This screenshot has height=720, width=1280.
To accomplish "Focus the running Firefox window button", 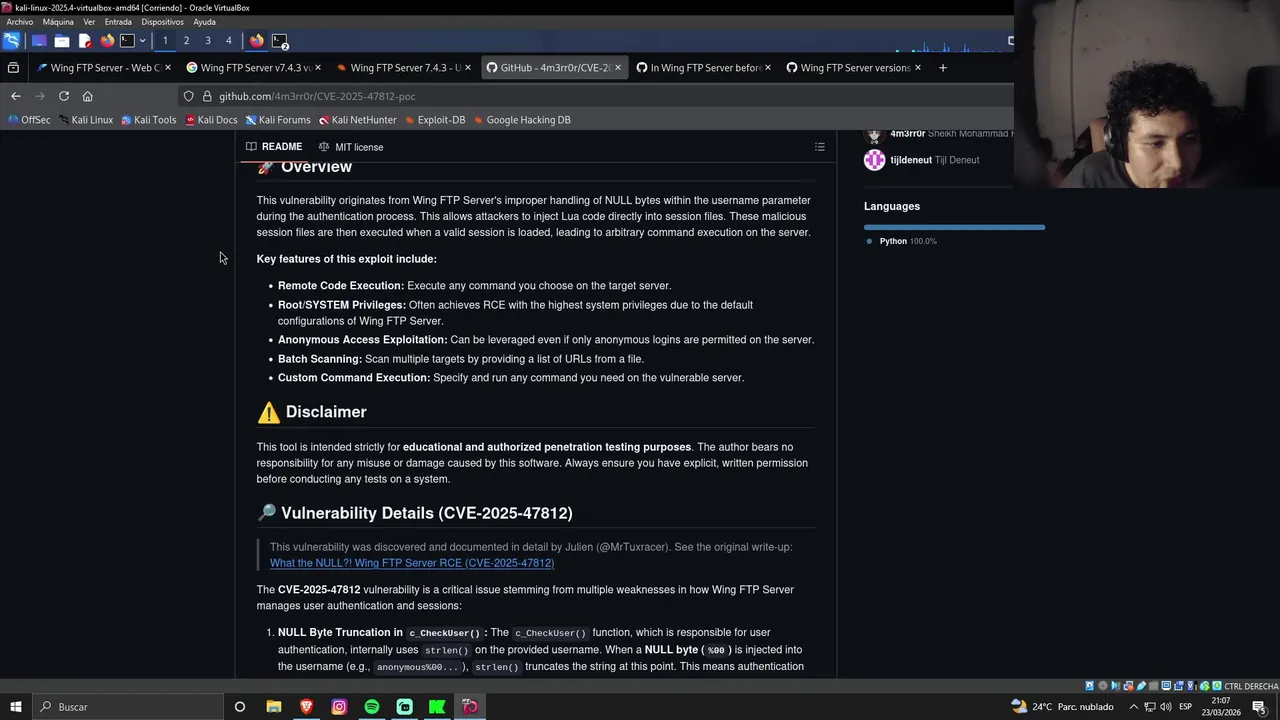I will [257, 41].
